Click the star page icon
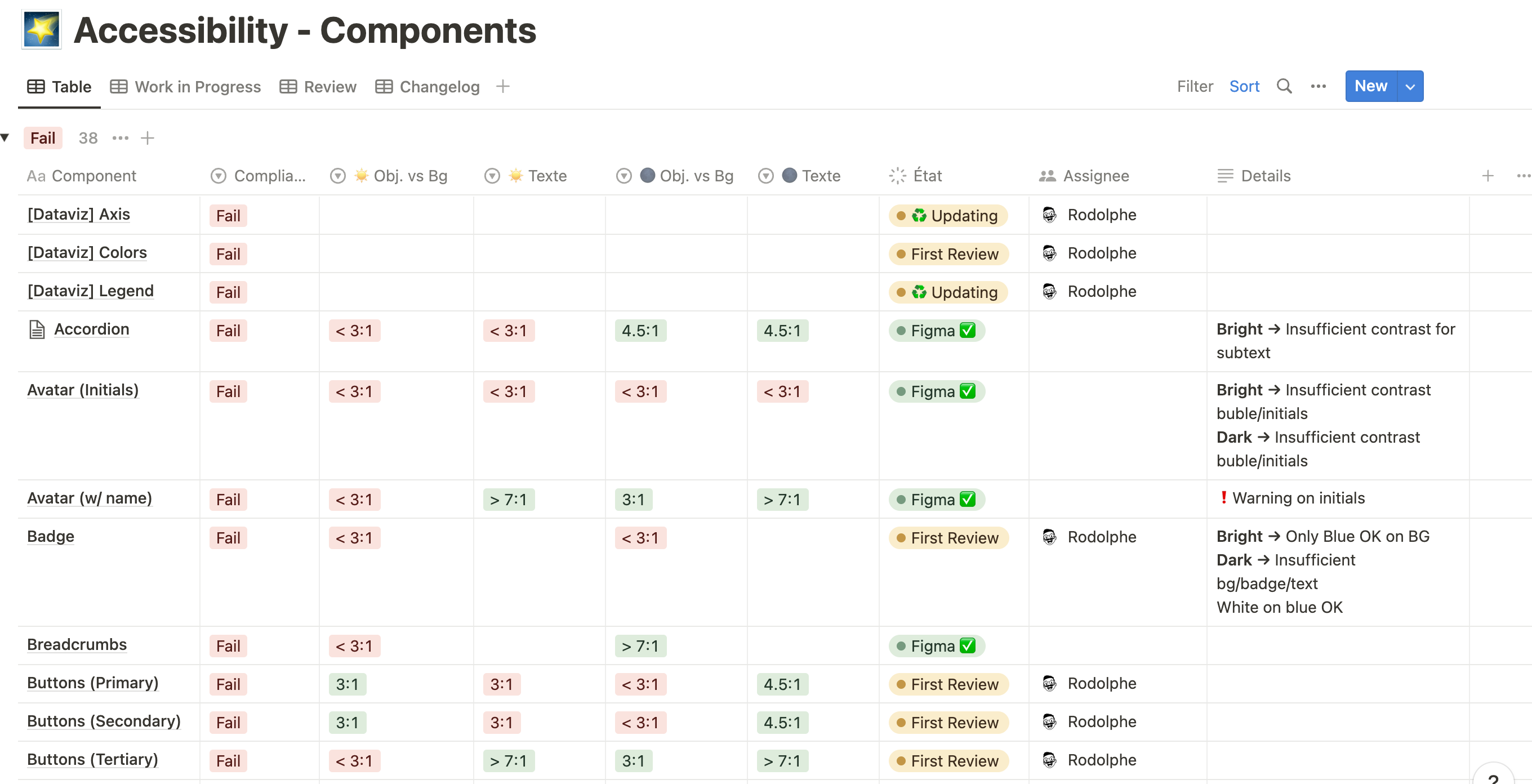Image resolution: width=1532 pixels, height=784 pixels. [x=42, y=30]
